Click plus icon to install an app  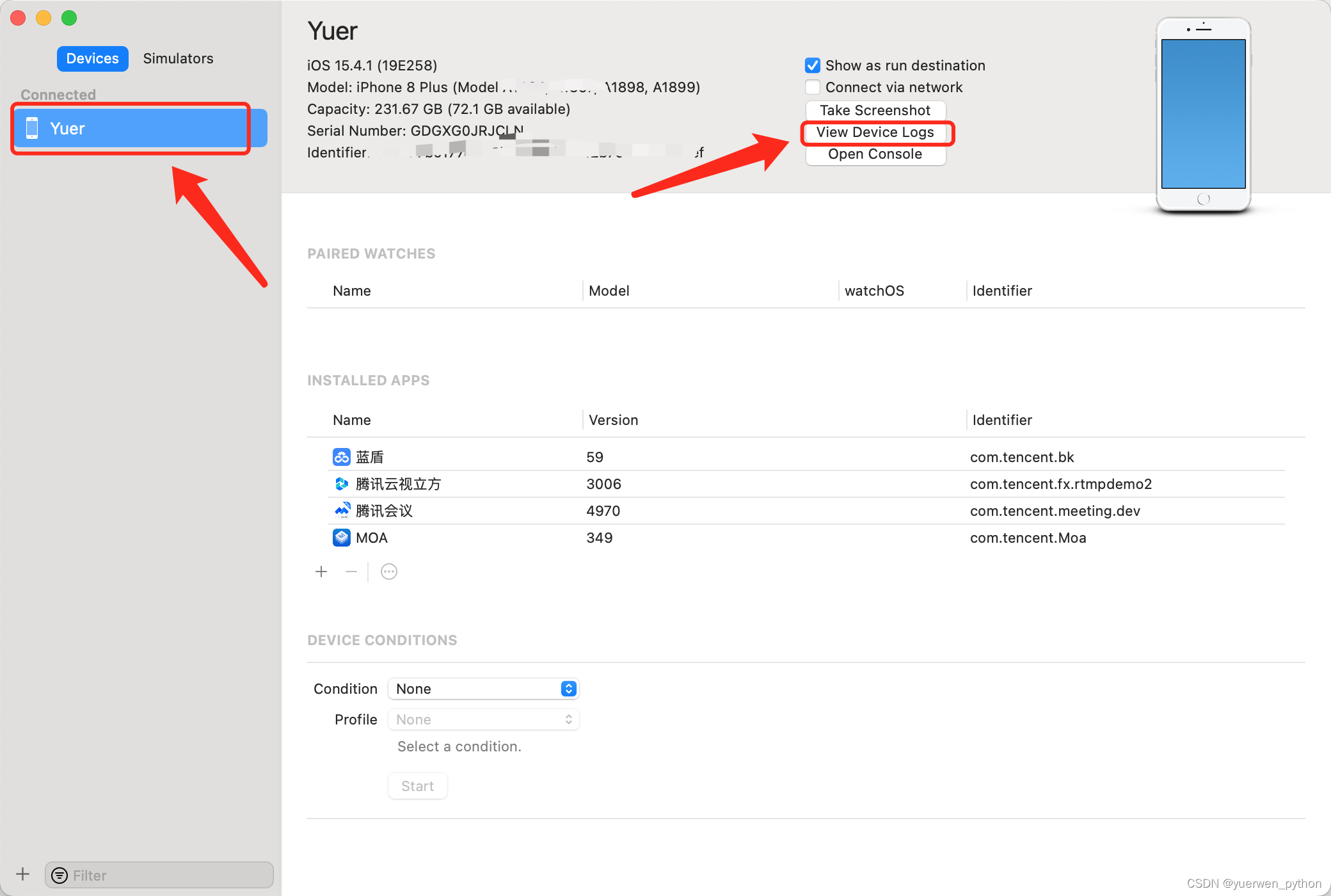[321, 571]
